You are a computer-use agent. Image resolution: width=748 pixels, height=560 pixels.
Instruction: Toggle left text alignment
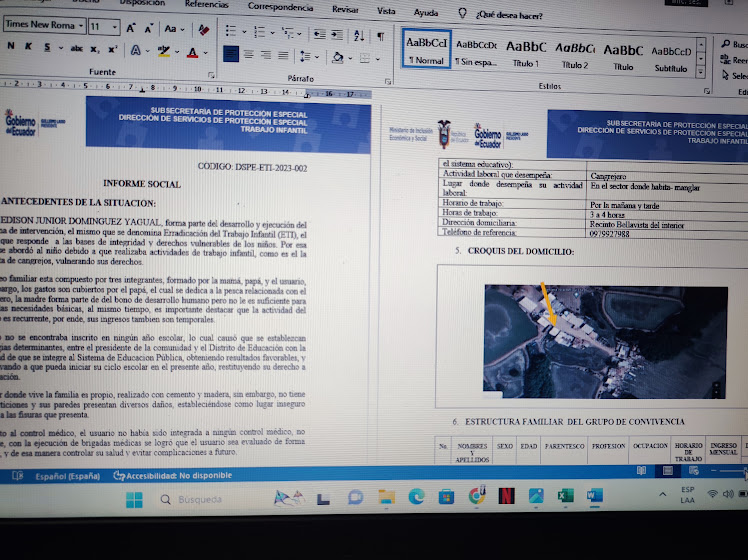[x=231, y=54]
